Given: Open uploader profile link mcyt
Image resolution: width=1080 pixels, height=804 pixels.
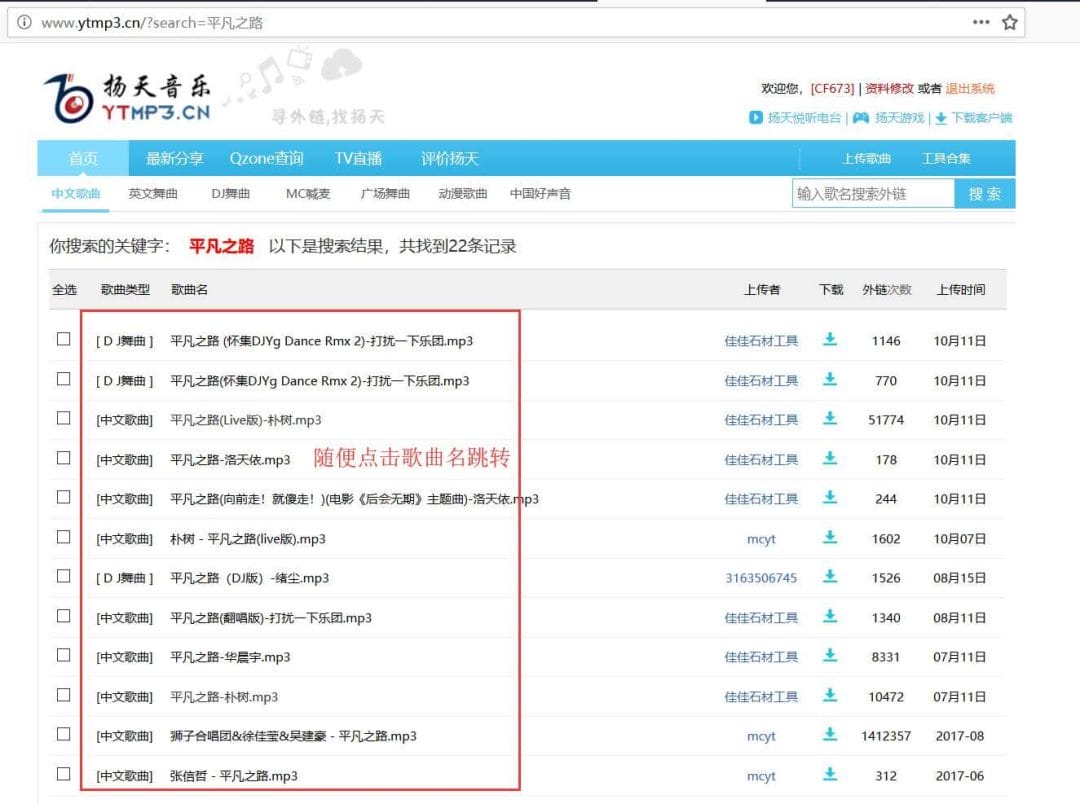Looking at the screenshot, I should pos(762,538).
